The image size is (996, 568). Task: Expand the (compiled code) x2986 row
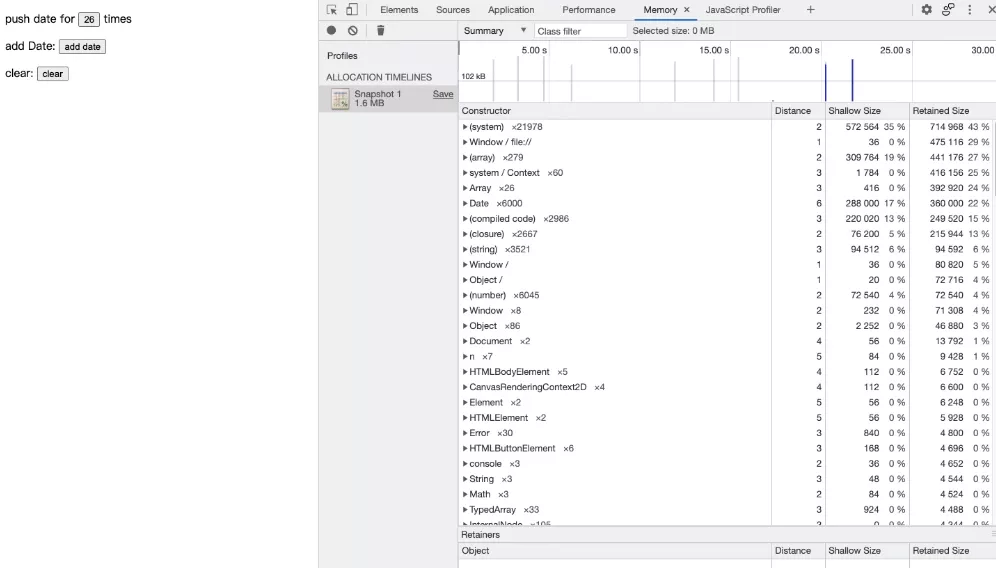pos(465,219)
